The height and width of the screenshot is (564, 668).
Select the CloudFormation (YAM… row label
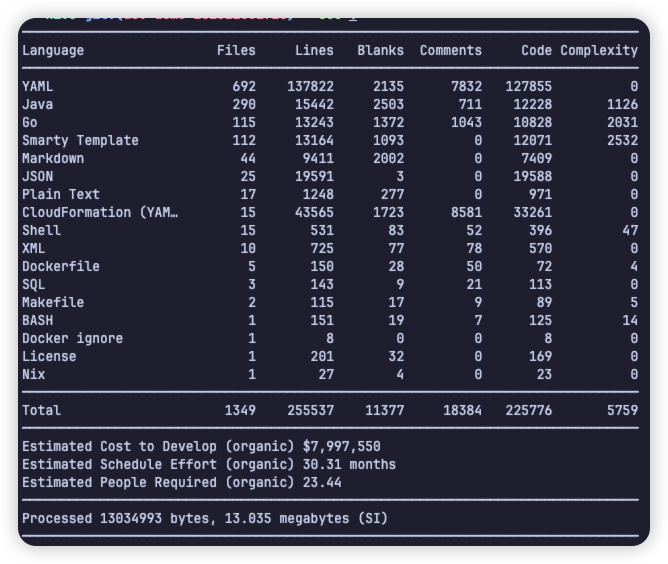point(100,212)
